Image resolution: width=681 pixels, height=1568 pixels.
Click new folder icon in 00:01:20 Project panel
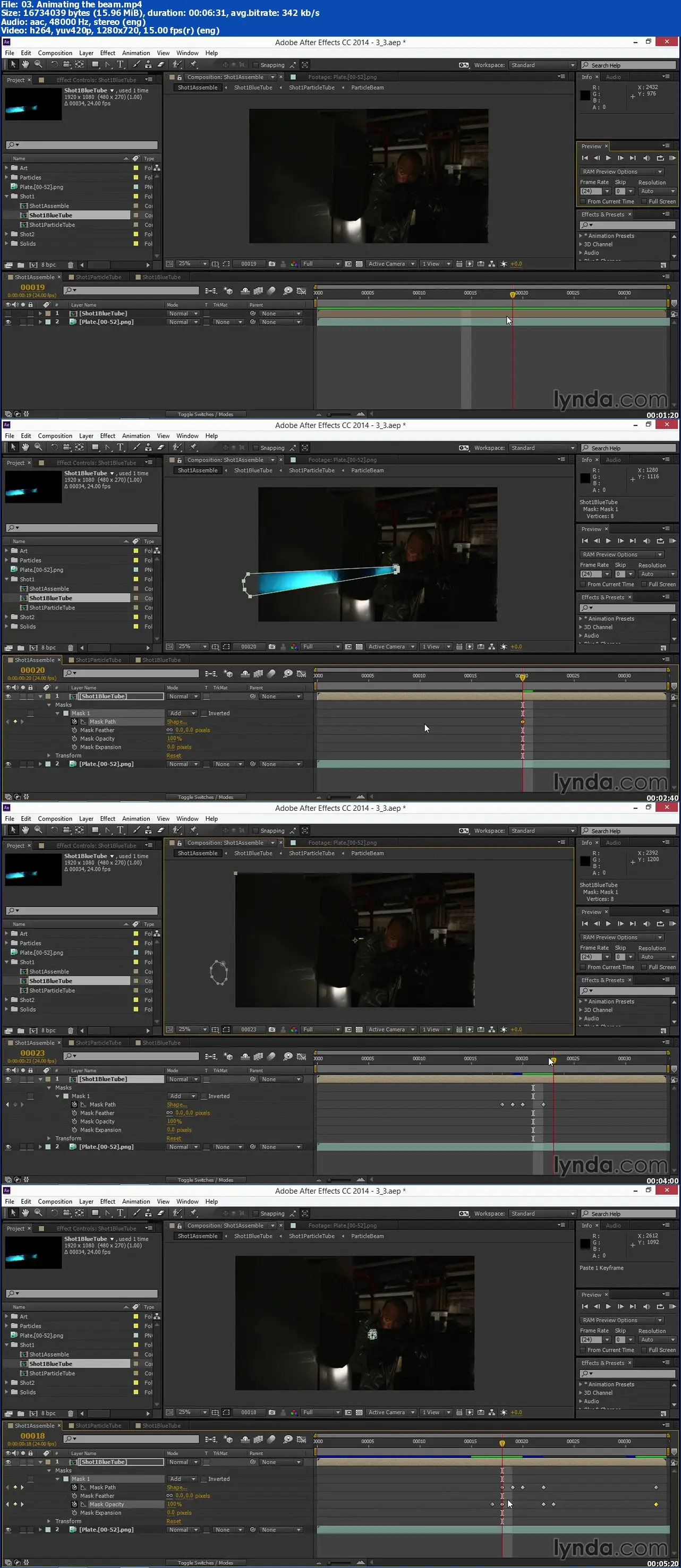click(x=21, y=265)
